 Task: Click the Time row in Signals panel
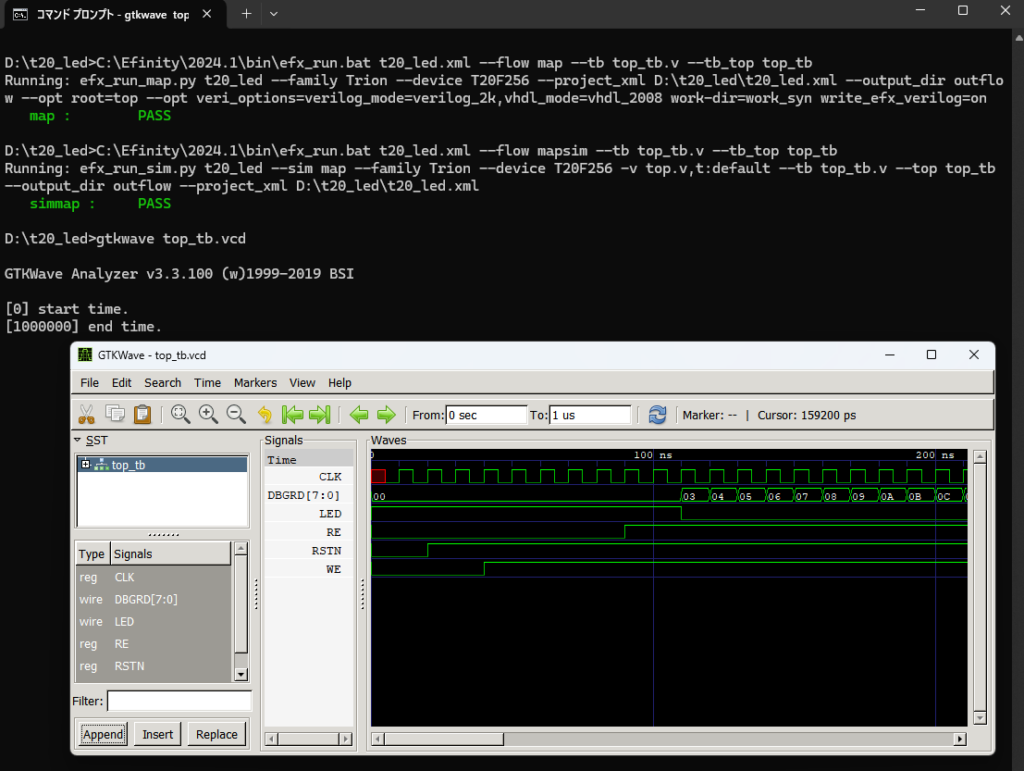pyautogui.click(x=309, y=460)
